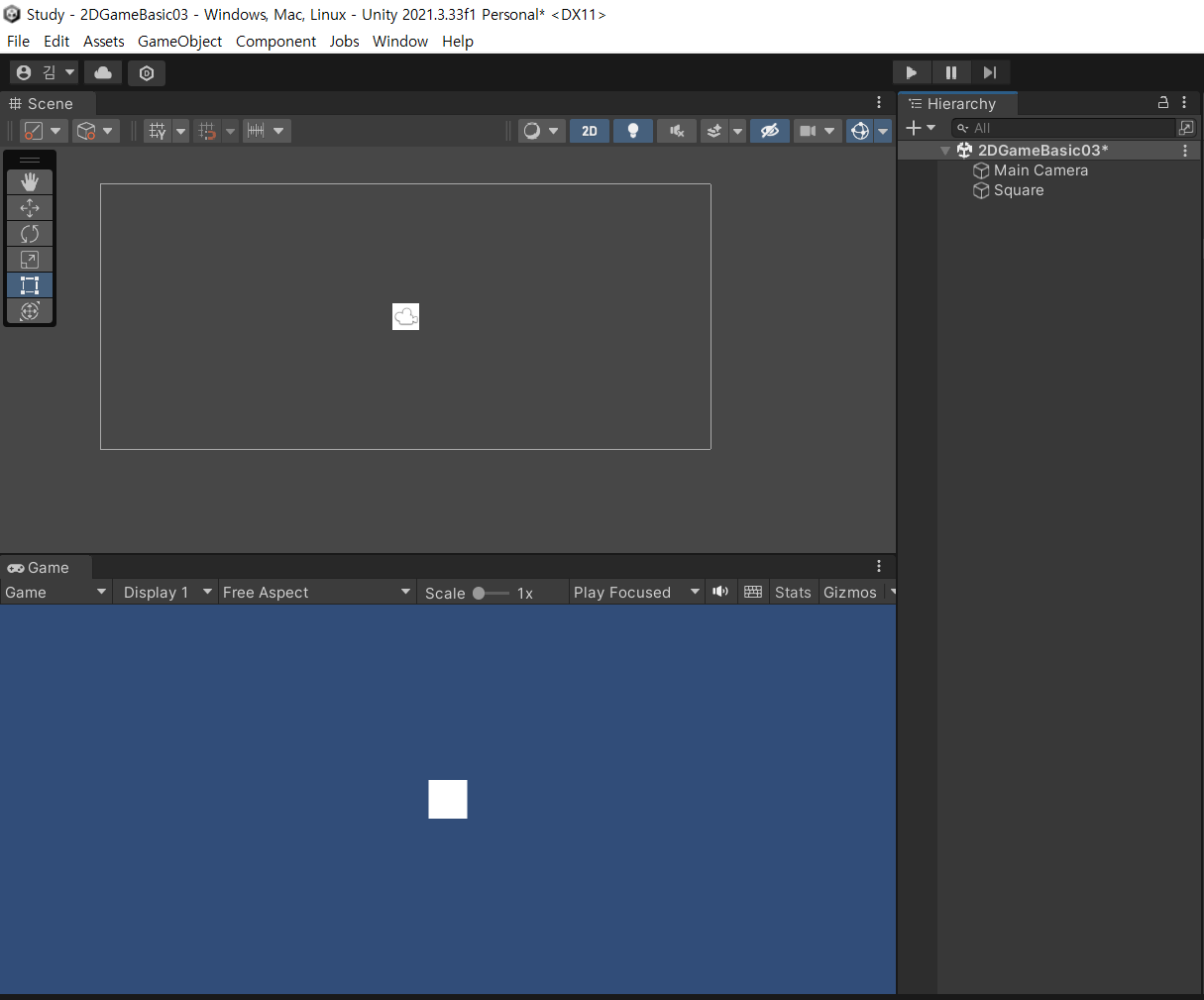Toggle scene gizmos globe button
The height and width of the screenshot is (1000, 1204).
pyautogui.click(x=859, y=131)
